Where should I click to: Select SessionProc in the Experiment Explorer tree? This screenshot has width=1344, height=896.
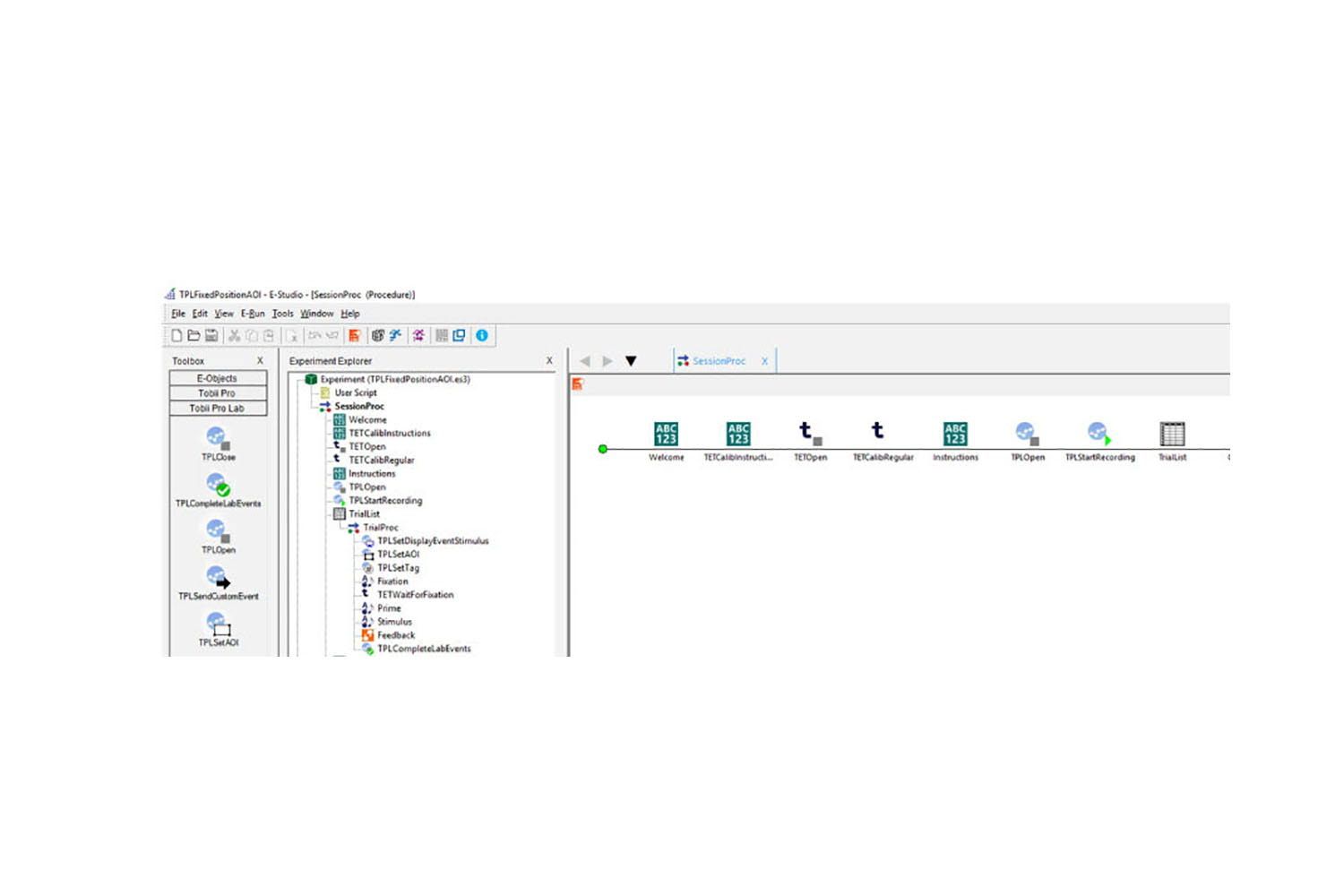351,406
